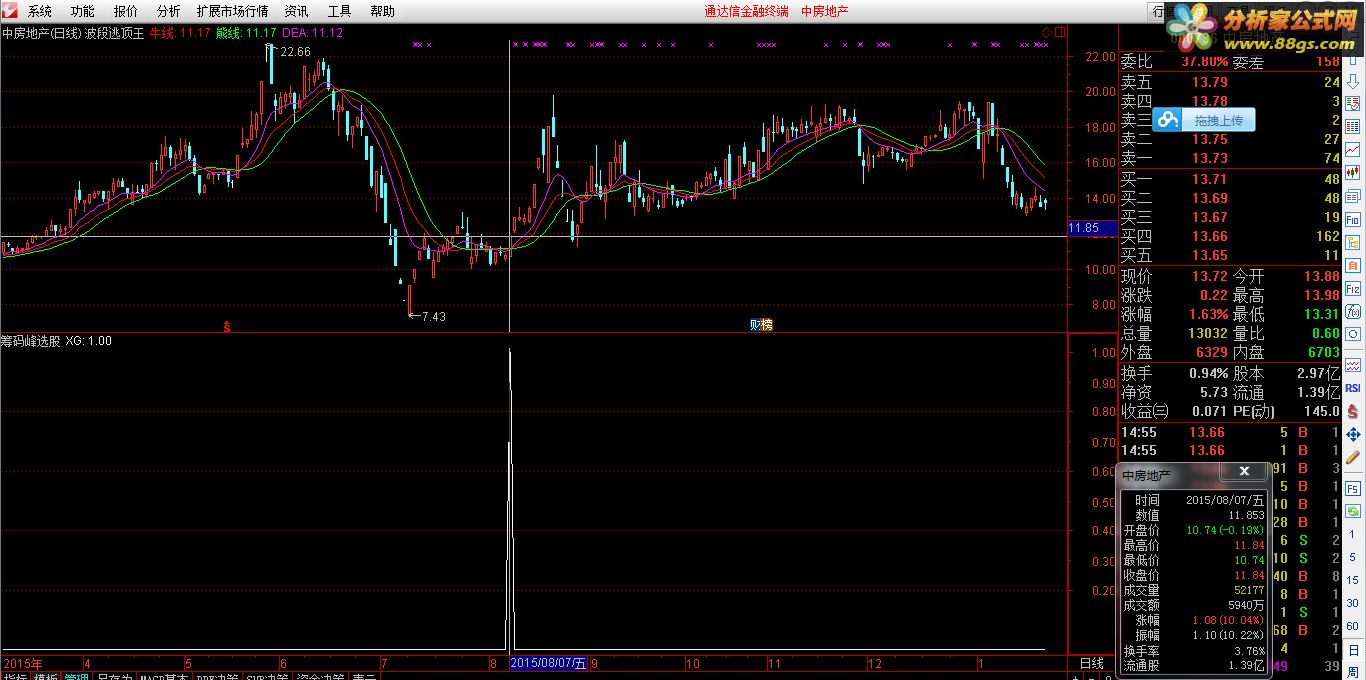Image resolution: width=1366 pixels, height=680 pixels.
Task: Click the magnifier search sidebar icon
Action: [1352, 335]
